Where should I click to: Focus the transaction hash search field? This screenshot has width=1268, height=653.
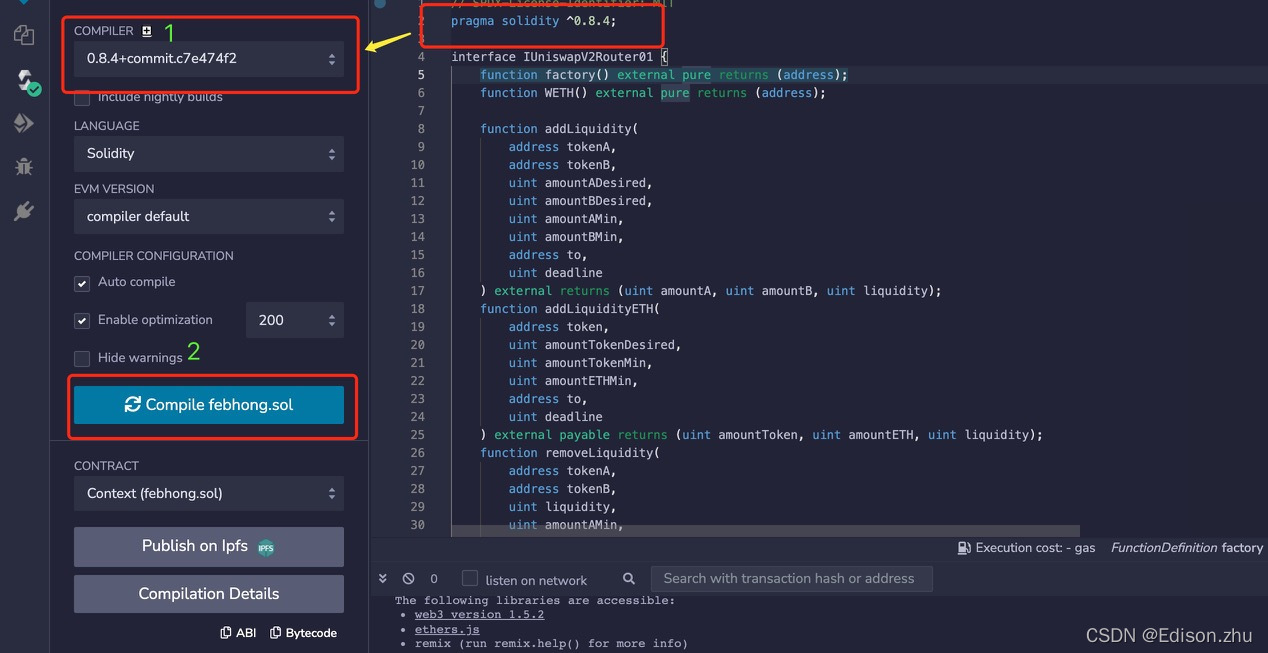tap(791, 579)
